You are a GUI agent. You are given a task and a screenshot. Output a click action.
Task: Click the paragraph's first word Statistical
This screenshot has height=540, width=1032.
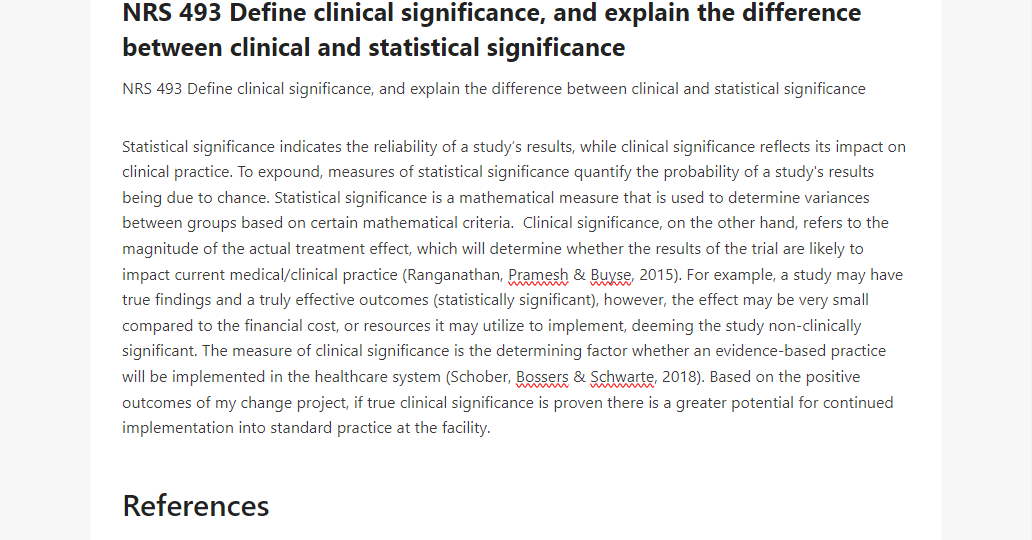pos(155,147)
